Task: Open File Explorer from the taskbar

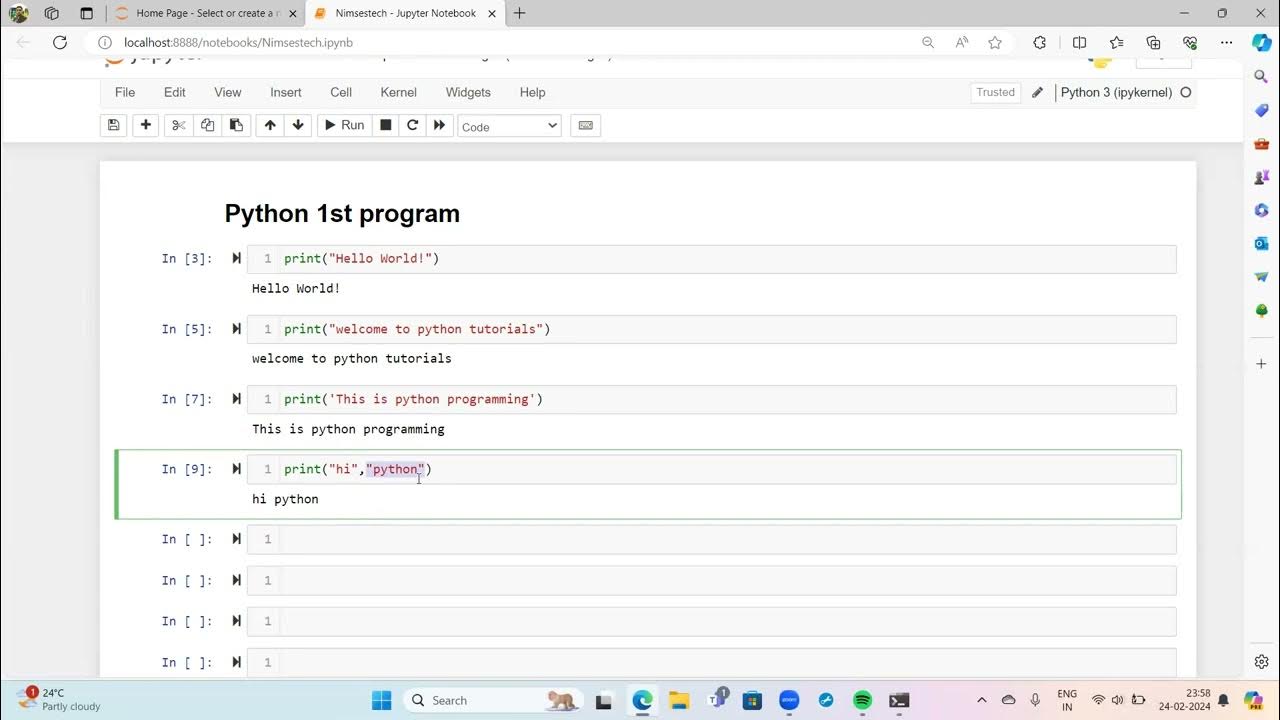Action: [679, 700]
